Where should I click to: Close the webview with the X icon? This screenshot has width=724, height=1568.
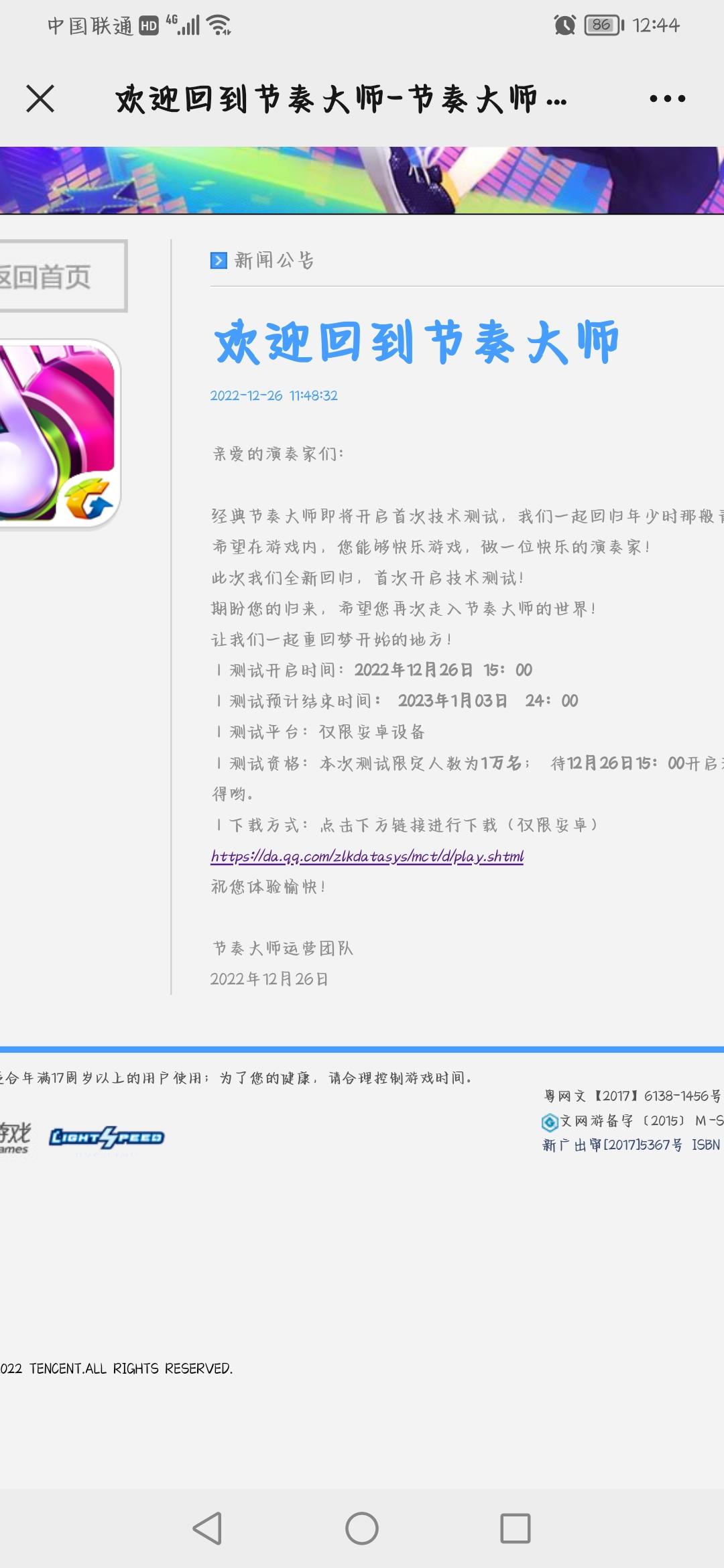pyautogui.click(x=40, y=99)
